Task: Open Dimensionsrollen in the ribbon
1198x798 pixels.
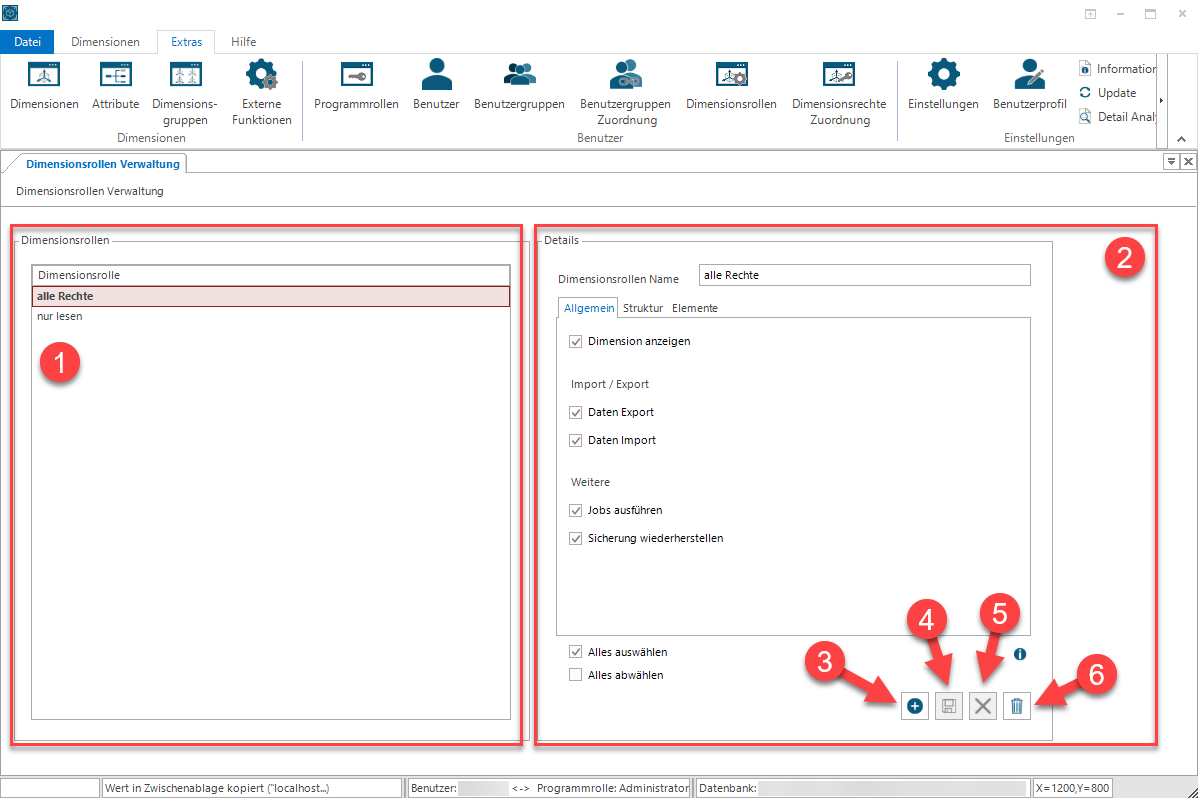Action: tap(731, 85)
